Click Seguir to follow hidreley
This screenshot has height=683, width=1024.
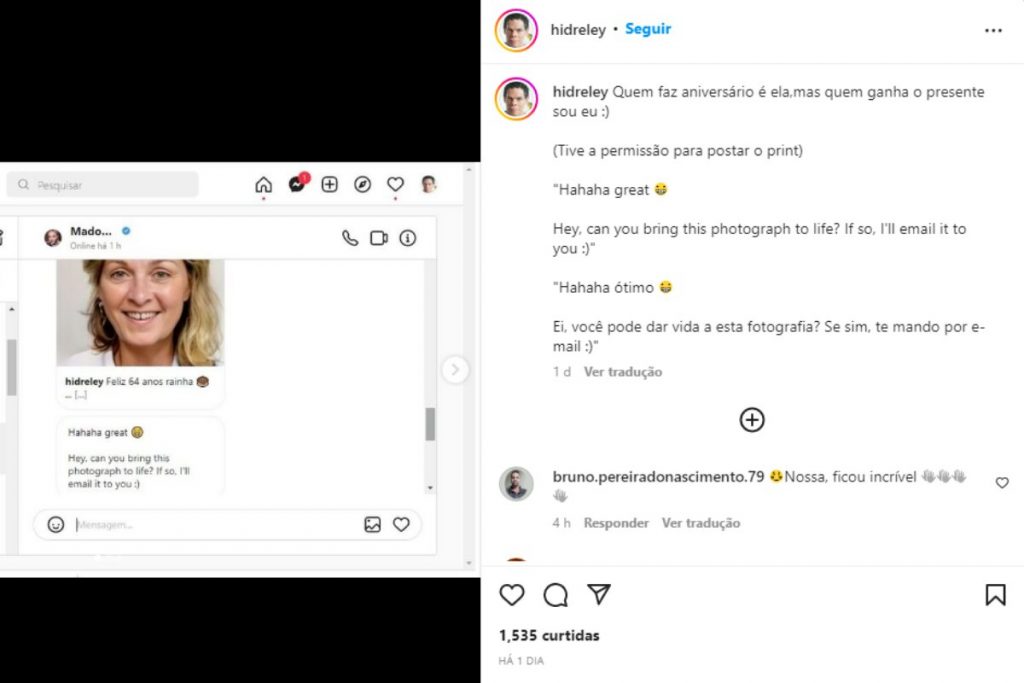pos(647,29)
